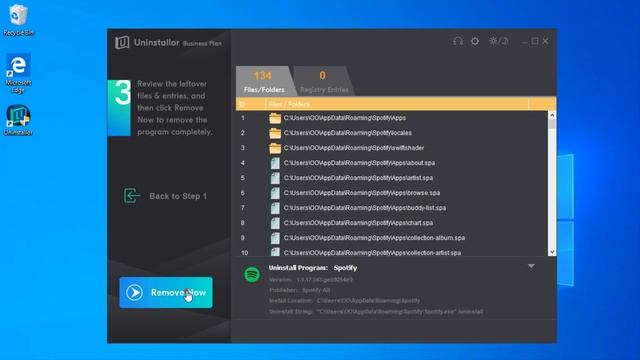Click the scrollbar down arrow

pyautogui.click(x=552, y=252)
